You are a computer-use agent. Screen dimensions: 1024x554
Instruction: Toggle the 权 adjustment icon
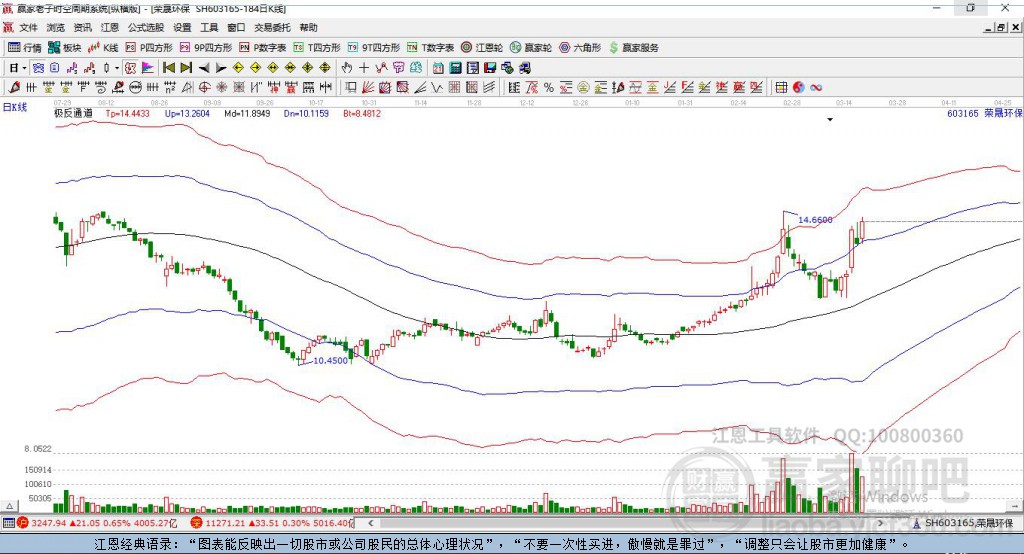click(131, 68)
